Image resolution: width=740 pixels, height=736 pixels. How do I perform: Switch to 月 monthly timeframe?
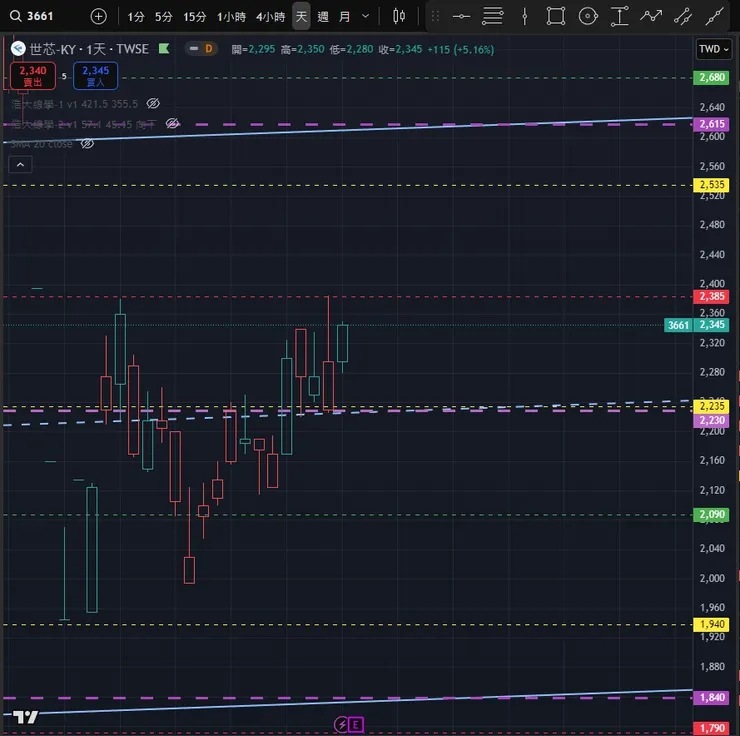point(345,17)
